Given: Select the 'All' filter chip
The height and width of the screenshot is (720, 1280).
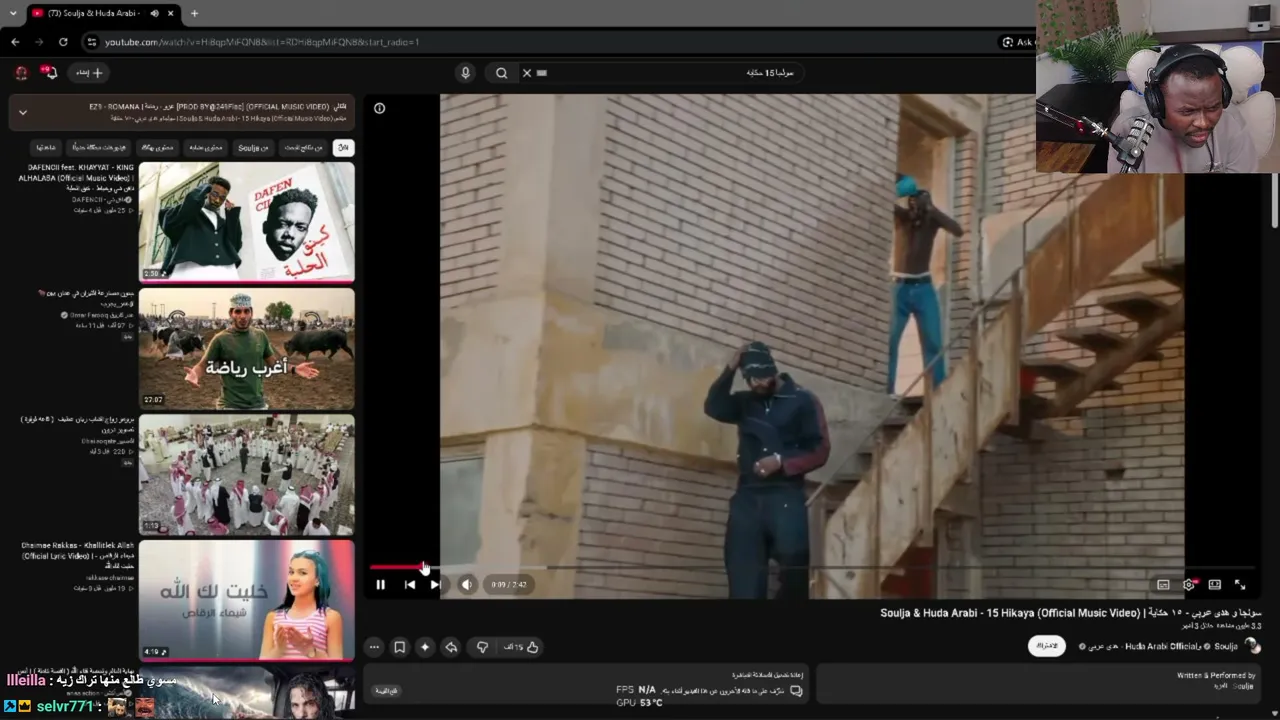Looking at the screenshot, I should [x=343, y=147].
